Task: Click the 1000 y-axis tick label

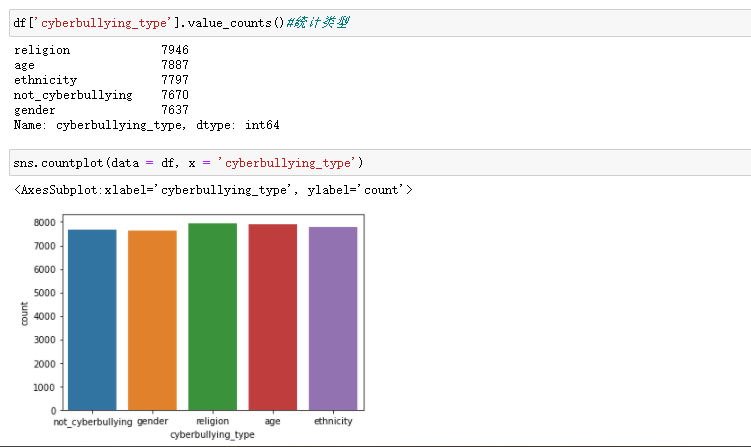Action: [45, 387]
